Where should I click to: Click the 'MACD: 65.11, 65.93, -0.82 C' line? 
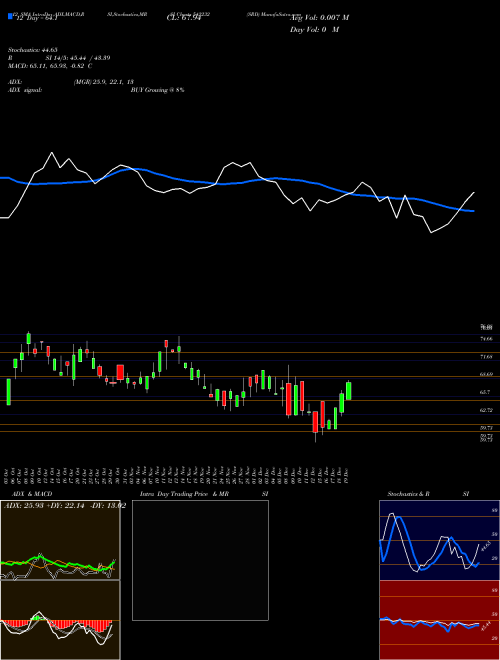tap(50, 66)
